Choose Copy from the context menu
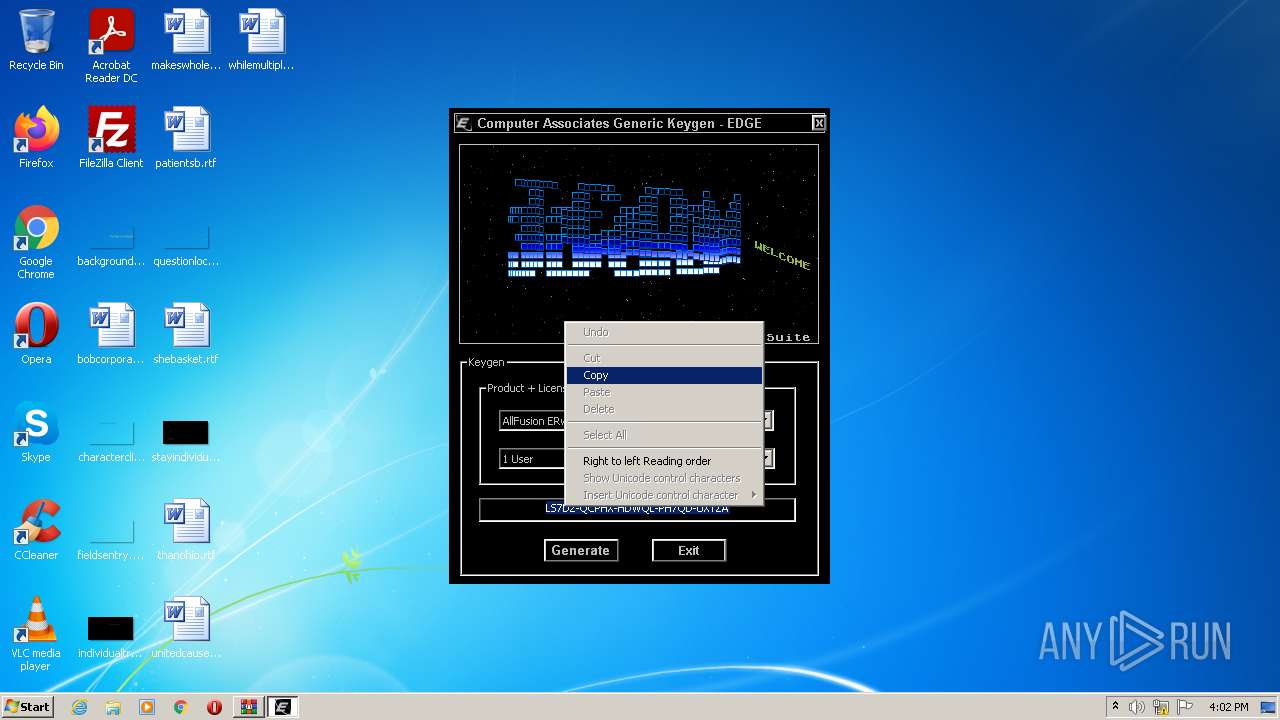Viewport: 1280px width, 720px height. click(664, 375)
